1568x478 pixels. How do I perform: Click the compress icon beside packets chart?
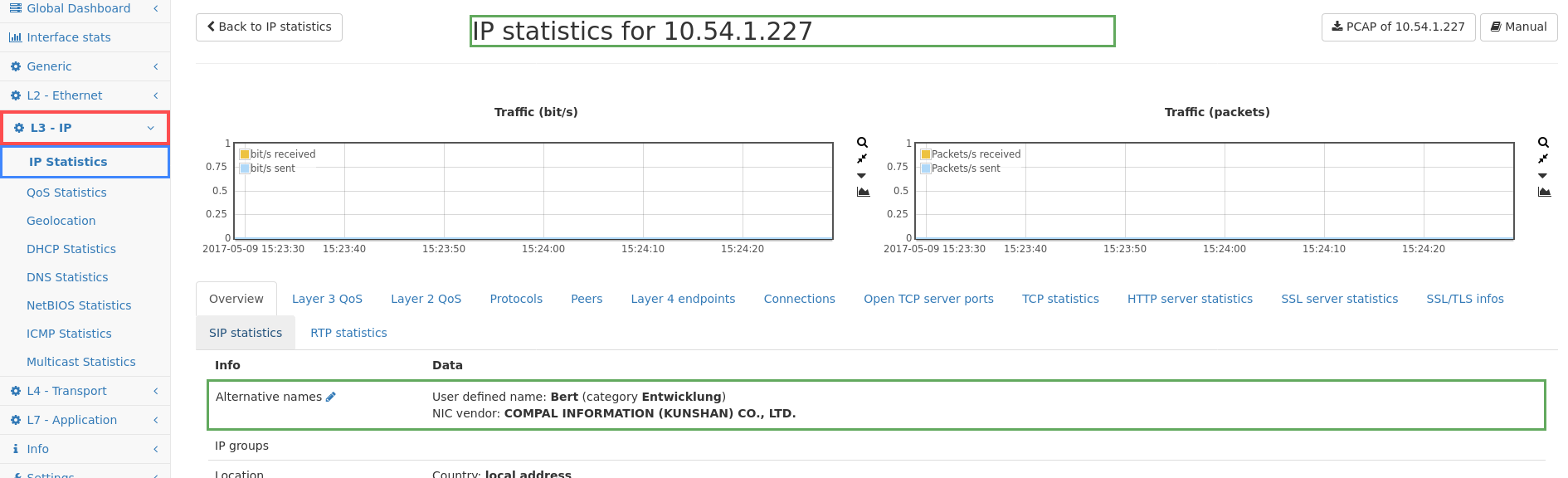click(1543, 159)
